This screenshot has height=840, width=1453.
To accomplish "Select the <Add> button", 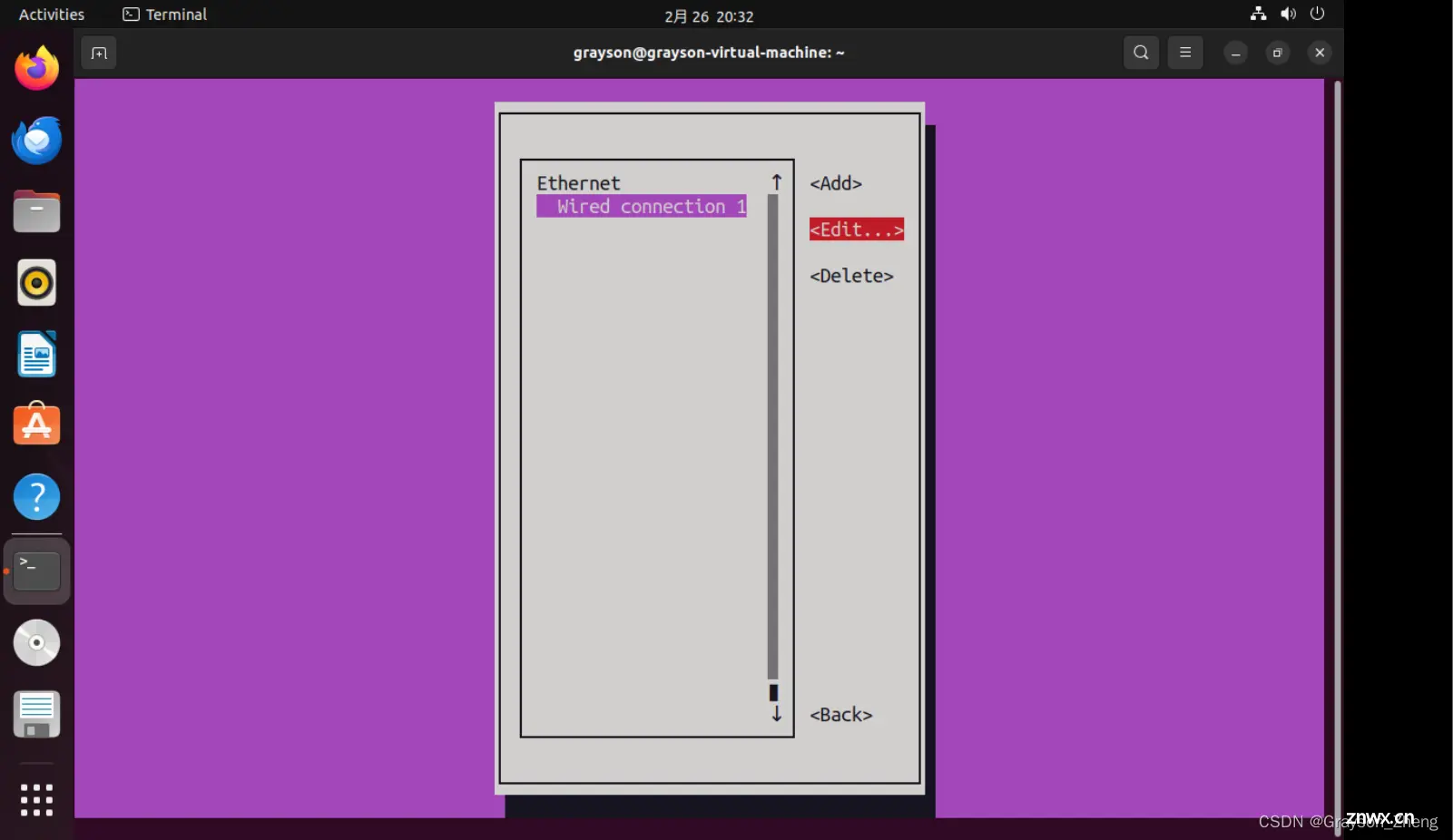I will 836,183.
